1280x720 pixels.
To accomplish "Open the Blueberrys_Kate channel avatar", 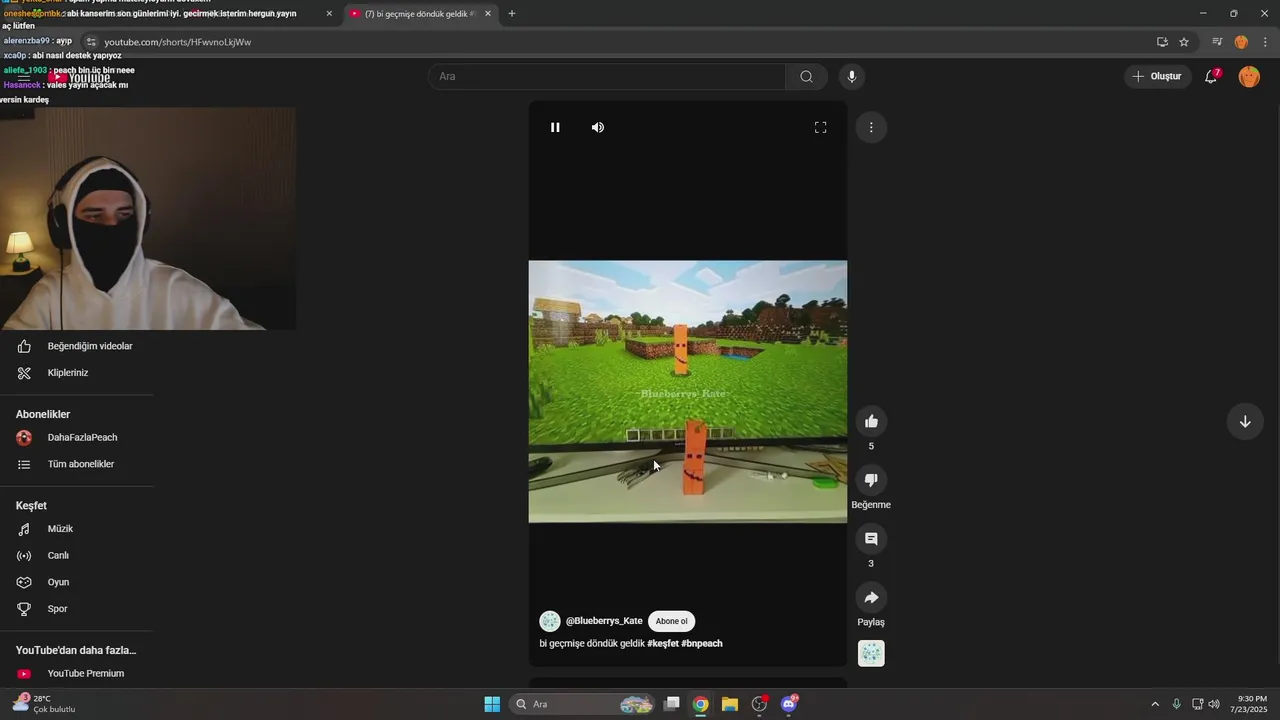I will click(550, 621).
